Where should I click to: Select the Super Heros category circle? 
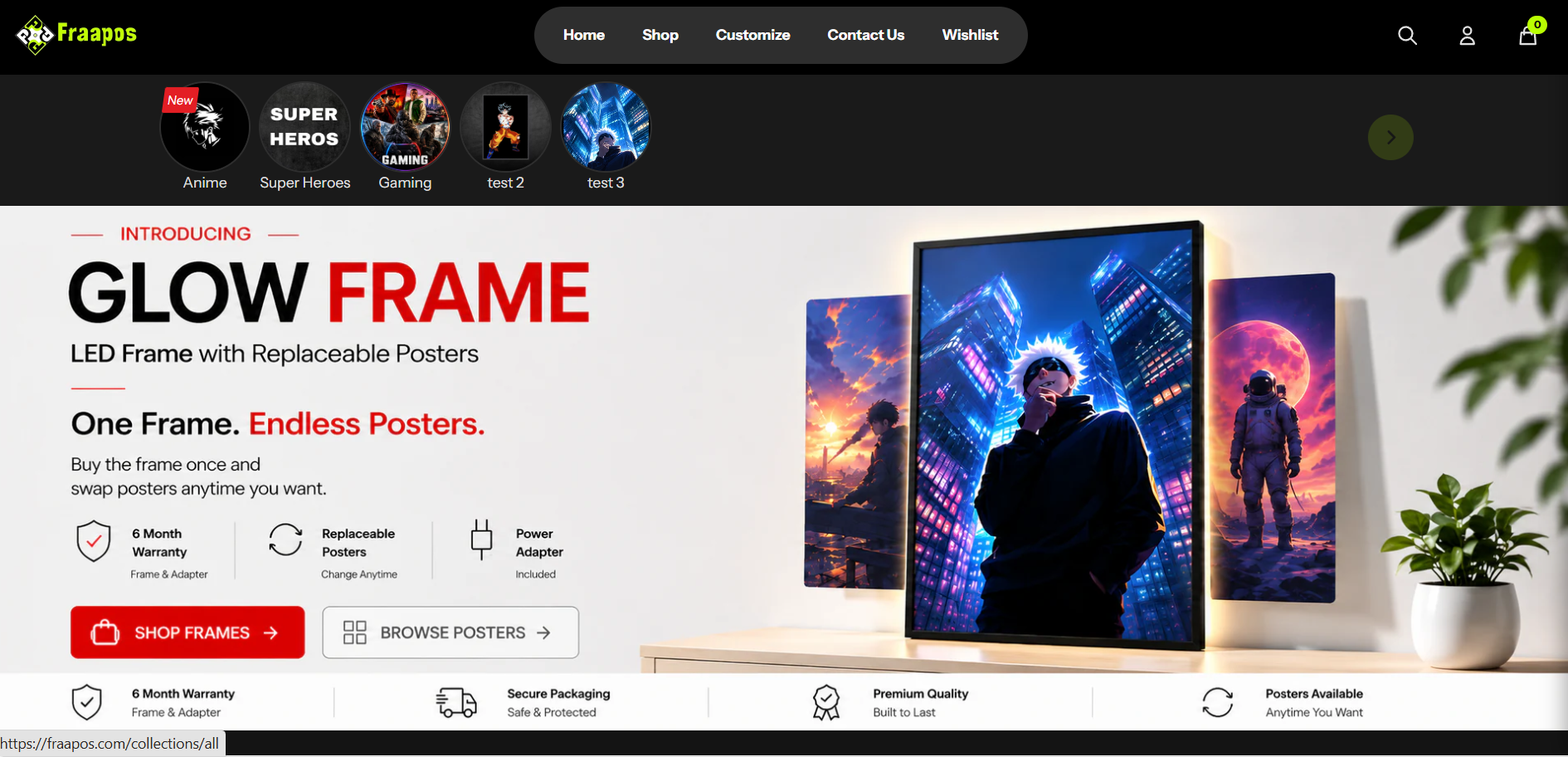(304, 127)
